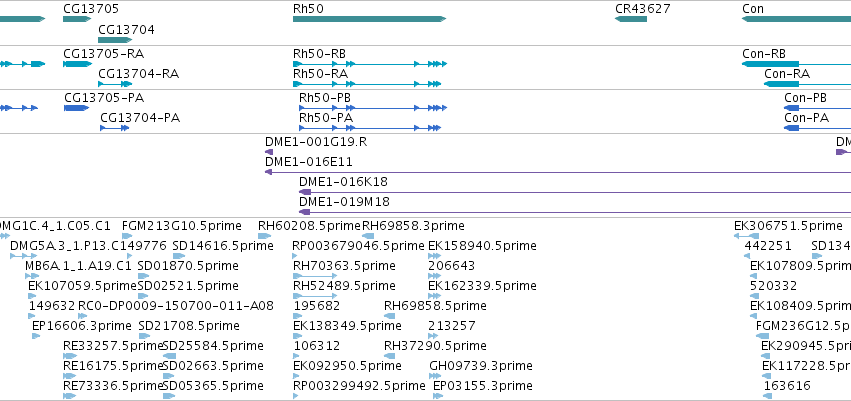Viewport: 851px width, 401px height.
Task: Select the RH69858.3prime EST arrow
Action: (368, 236)
